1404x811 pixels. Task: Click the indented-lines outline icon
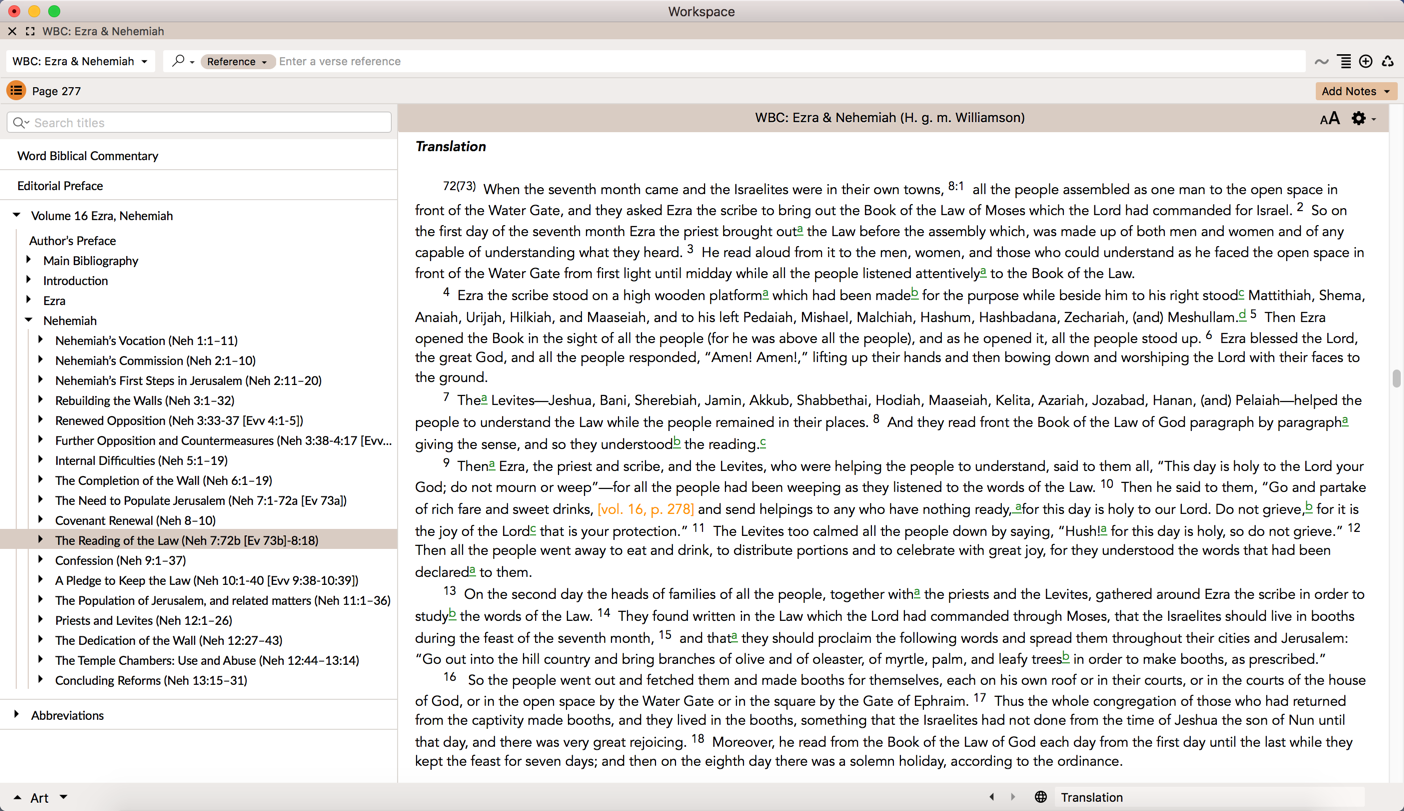[x=1344, y=62]
